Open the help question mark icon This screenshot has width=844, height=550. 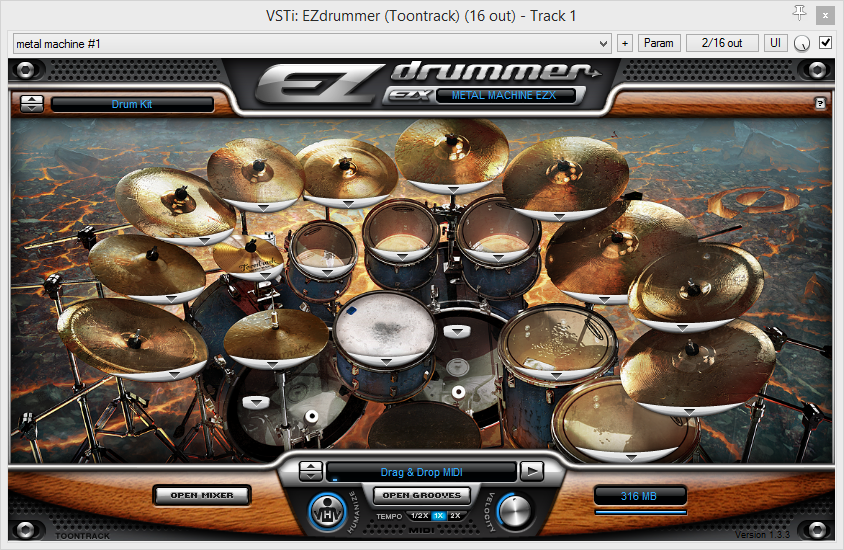click(820, 103)
